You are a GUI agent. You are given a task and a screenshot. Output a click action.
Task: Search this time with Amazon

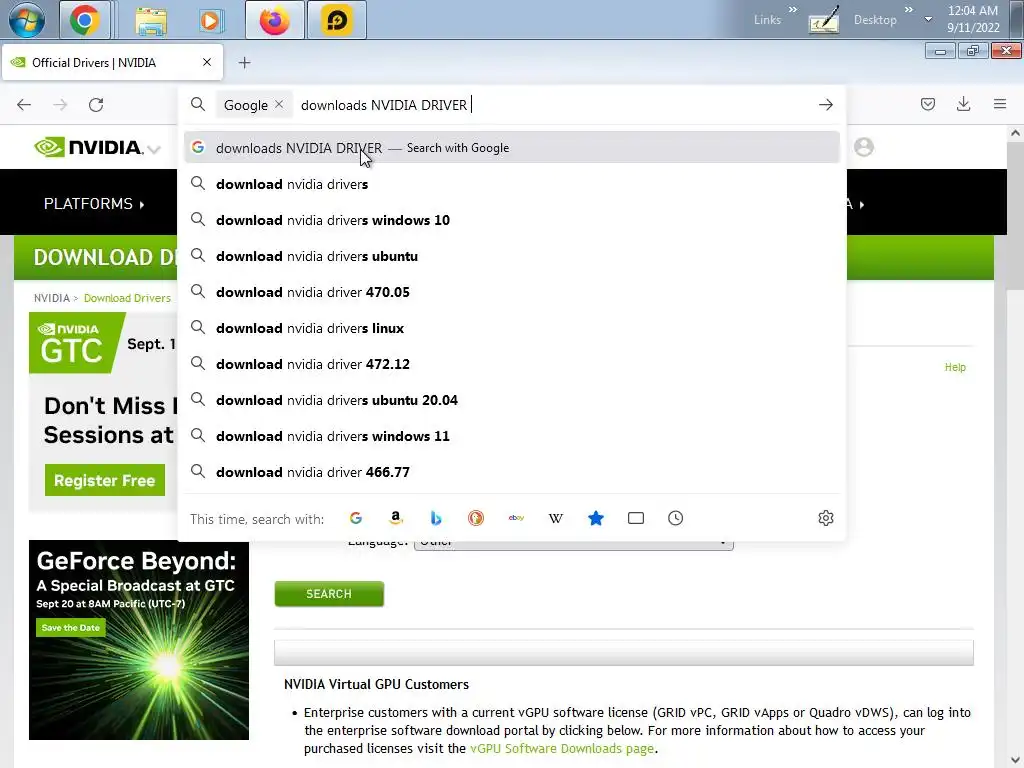(396, 518)
